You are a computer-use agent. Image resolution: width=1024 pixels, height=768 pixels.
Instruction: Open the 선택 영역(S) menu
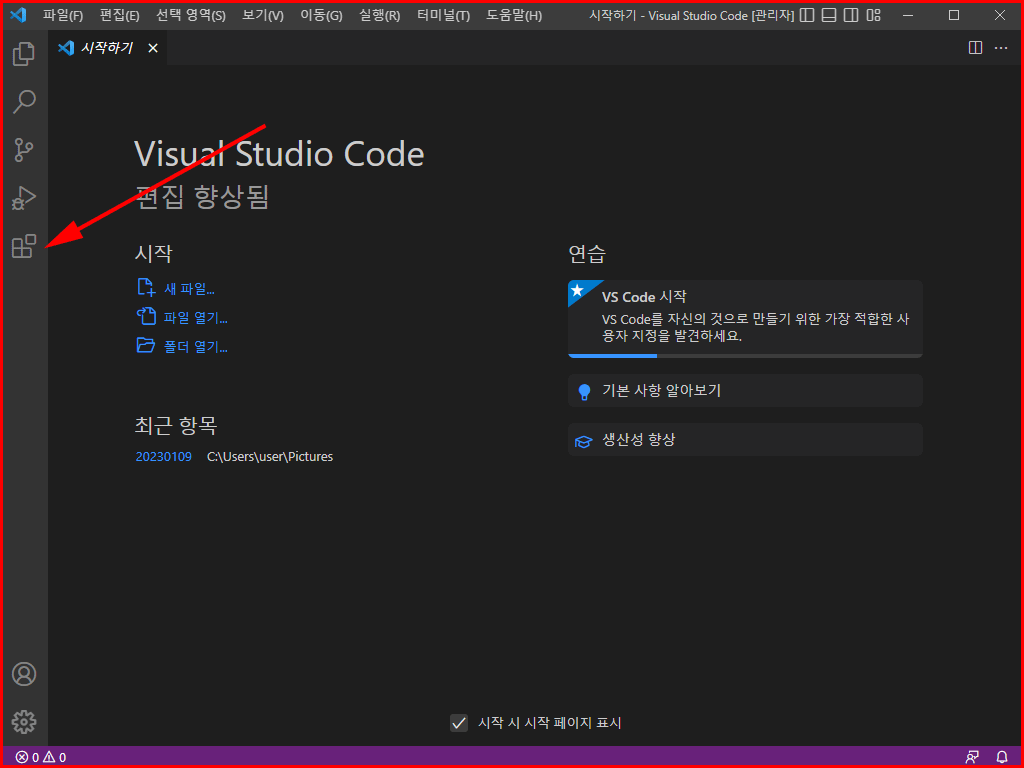tap(191, 15)
